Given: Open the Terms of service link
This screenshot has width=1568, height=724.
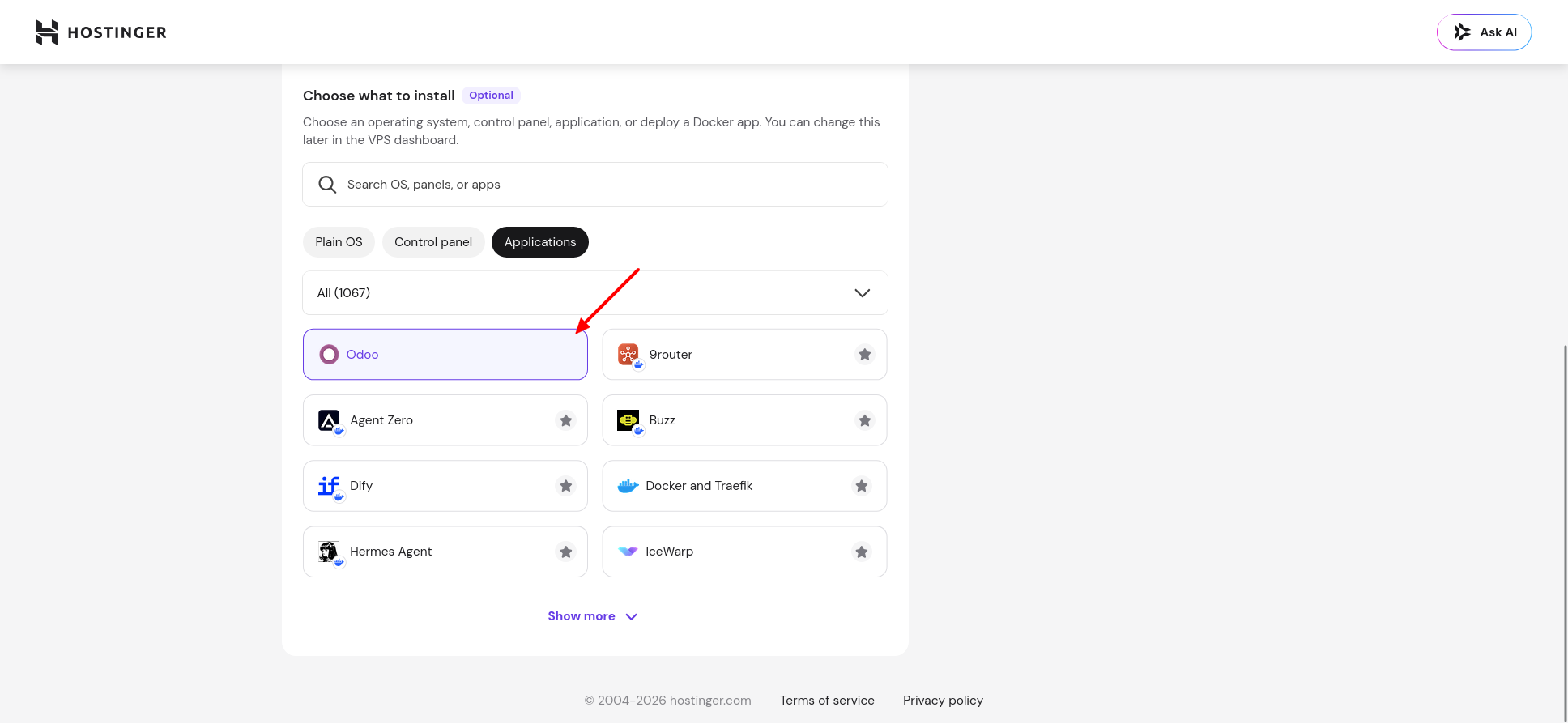Looking at the screenshot, I should pyautogui.click(x=827, y=701).
